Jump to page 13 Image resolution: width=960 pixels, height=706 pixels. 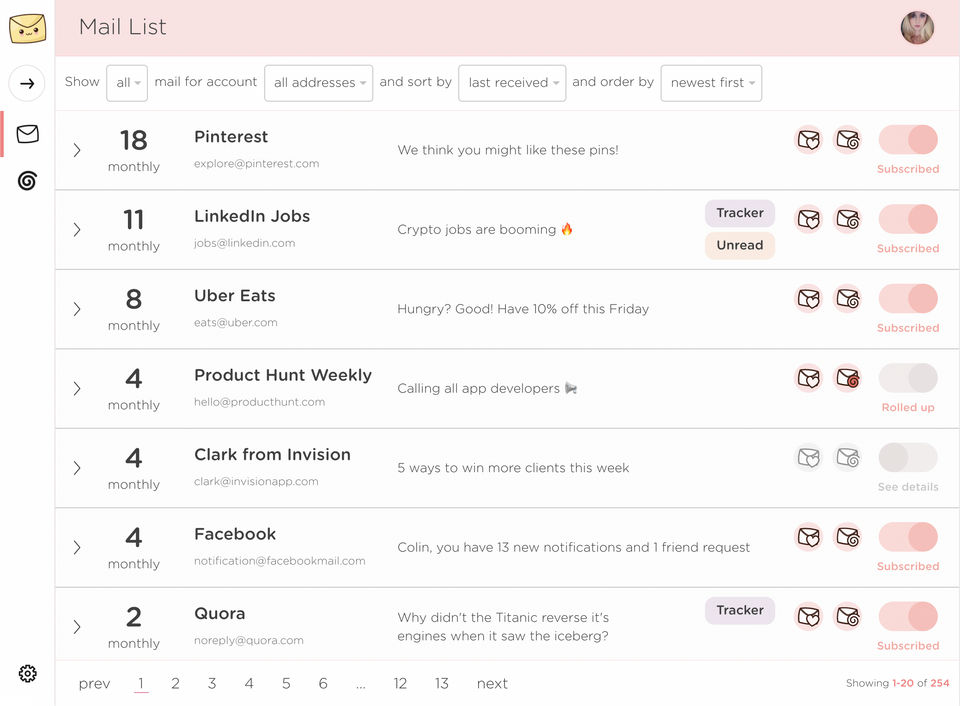pyautogui.click(x=441, y=684)
